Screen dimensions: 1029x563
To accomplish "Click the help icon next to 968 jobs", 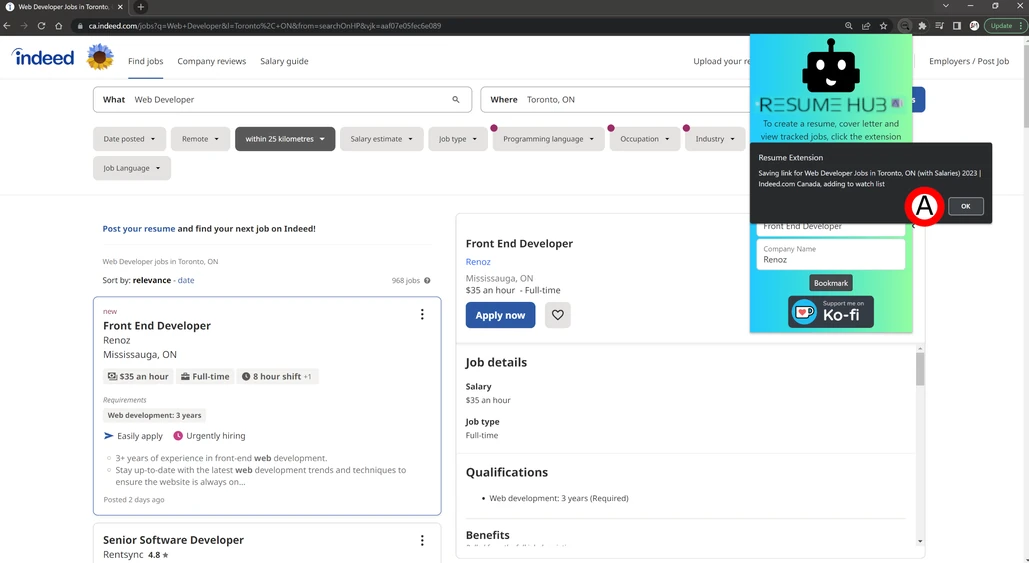I will pyautogui.click(x=427, y=280).
